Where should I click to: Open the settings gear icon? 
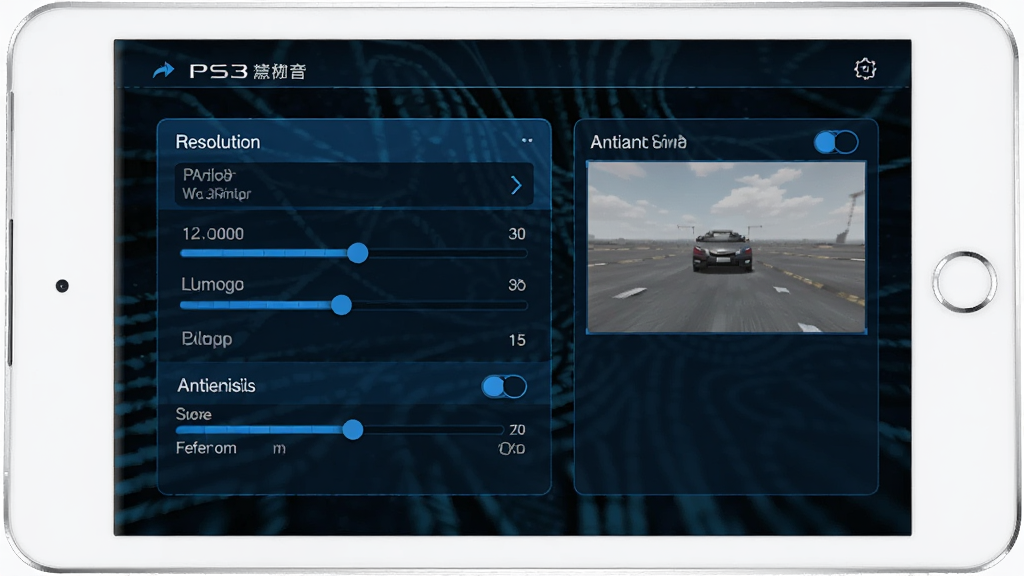click(865, 69)
